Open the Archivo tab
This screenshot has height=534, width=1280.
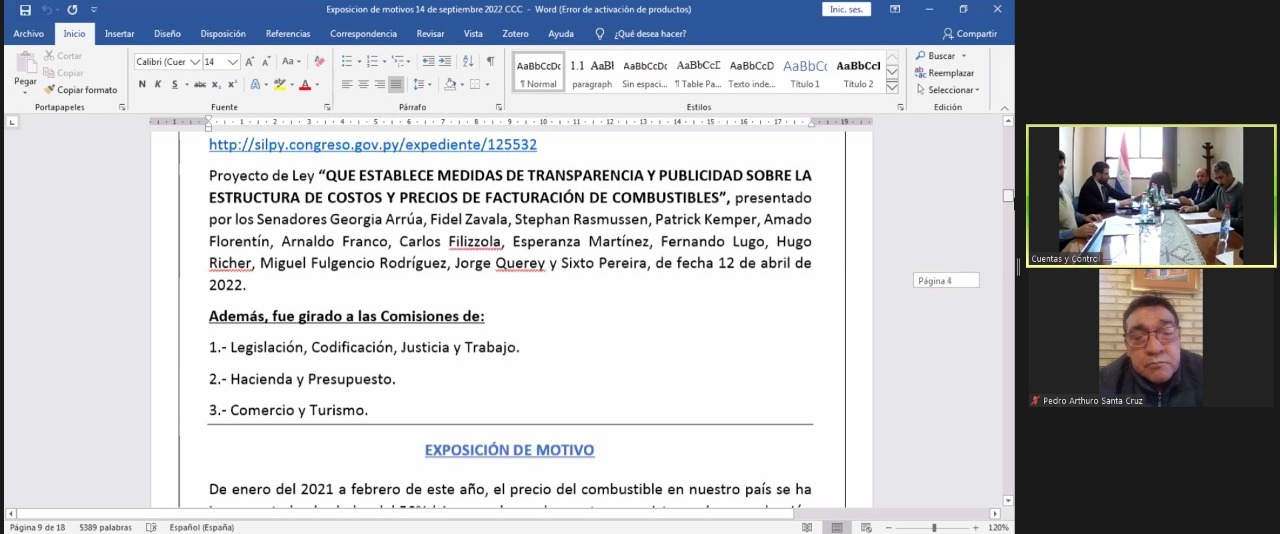[28, 34]
